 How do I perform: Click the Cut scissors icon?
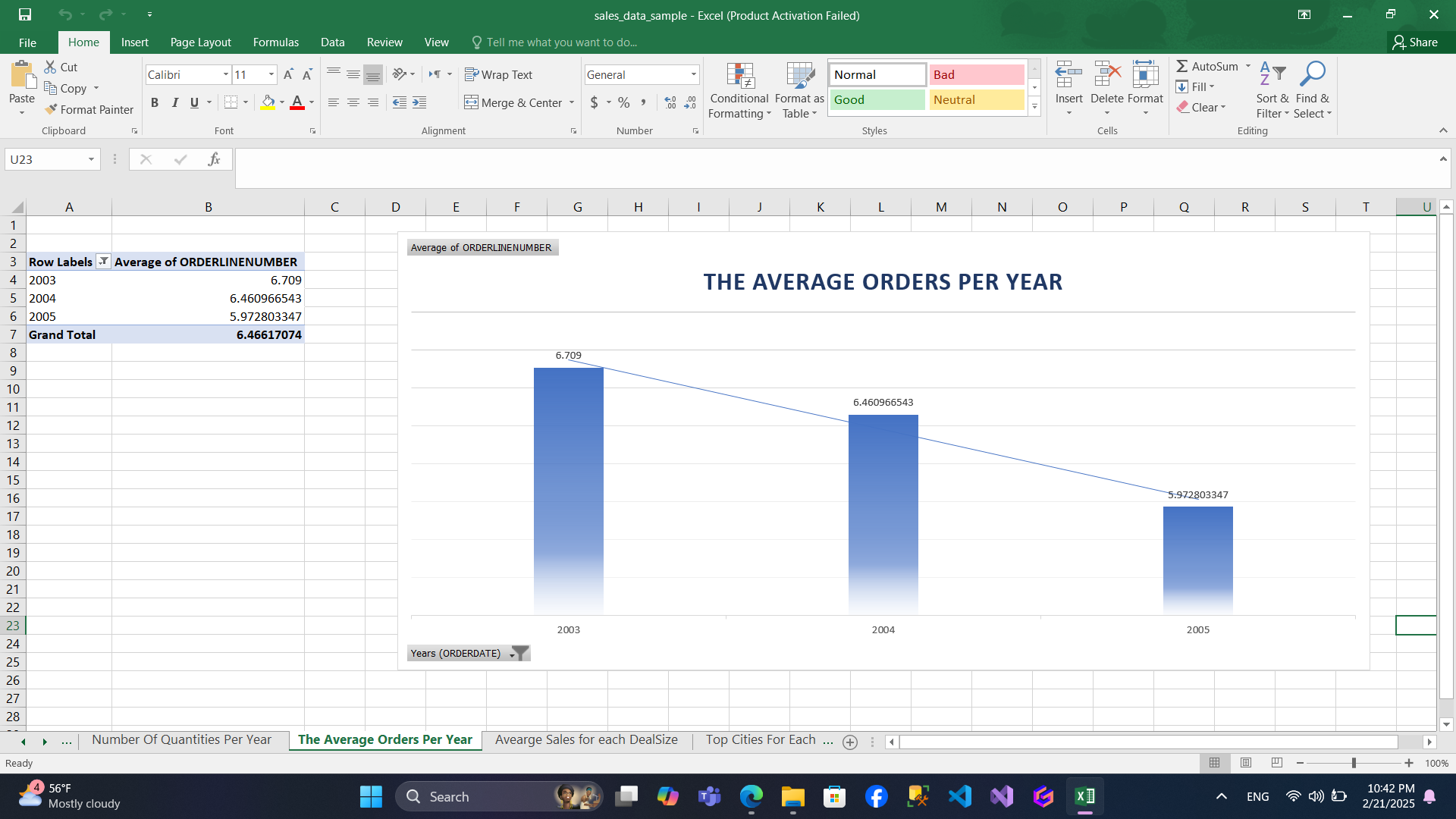(50, 67)
